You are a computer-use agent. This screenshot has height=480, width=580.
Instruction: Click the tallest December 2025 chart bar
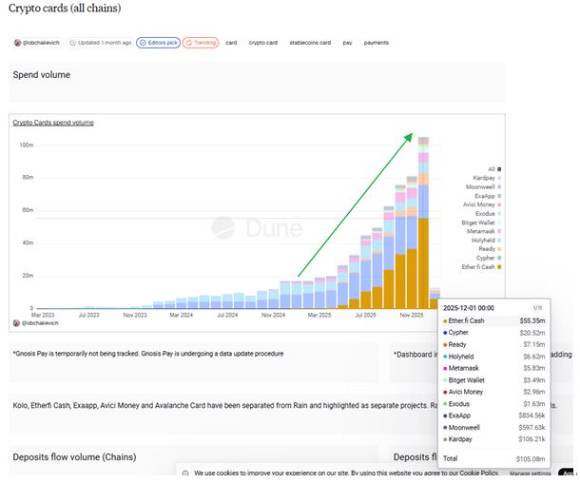(423, 223)
